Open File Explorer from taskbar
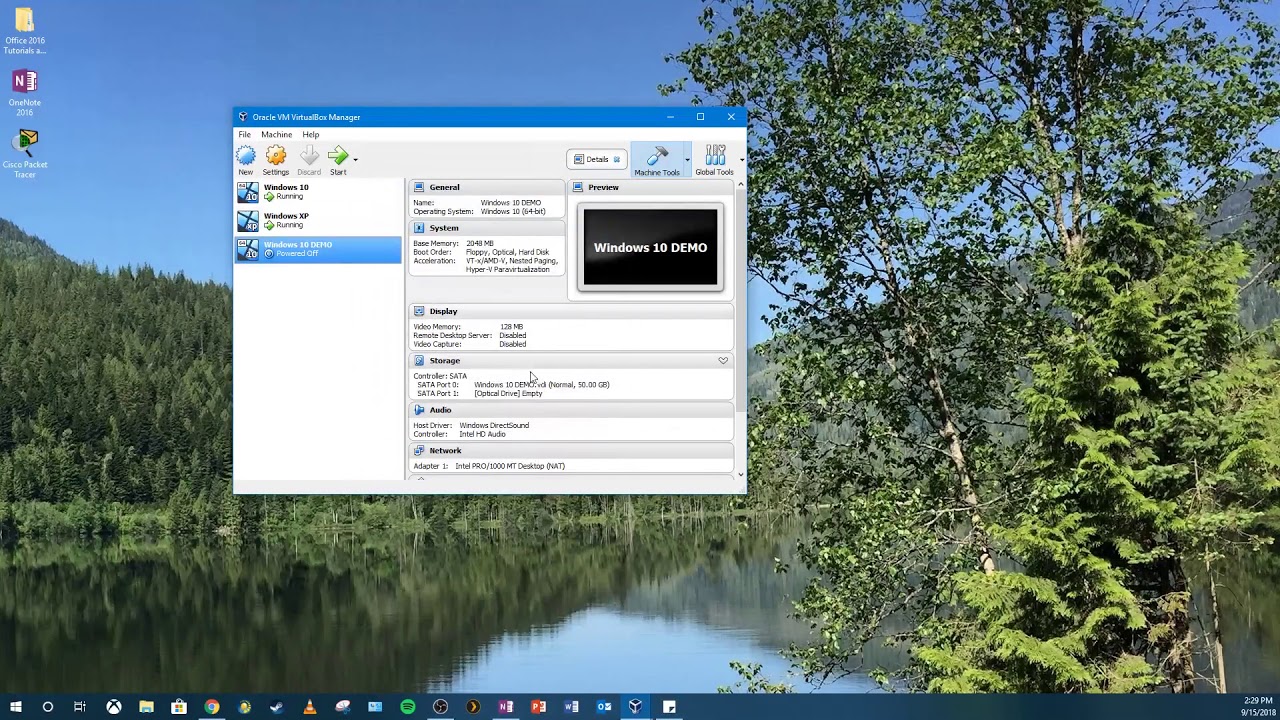The height and width of the screenshot is (720, 1280). [146, 707]
